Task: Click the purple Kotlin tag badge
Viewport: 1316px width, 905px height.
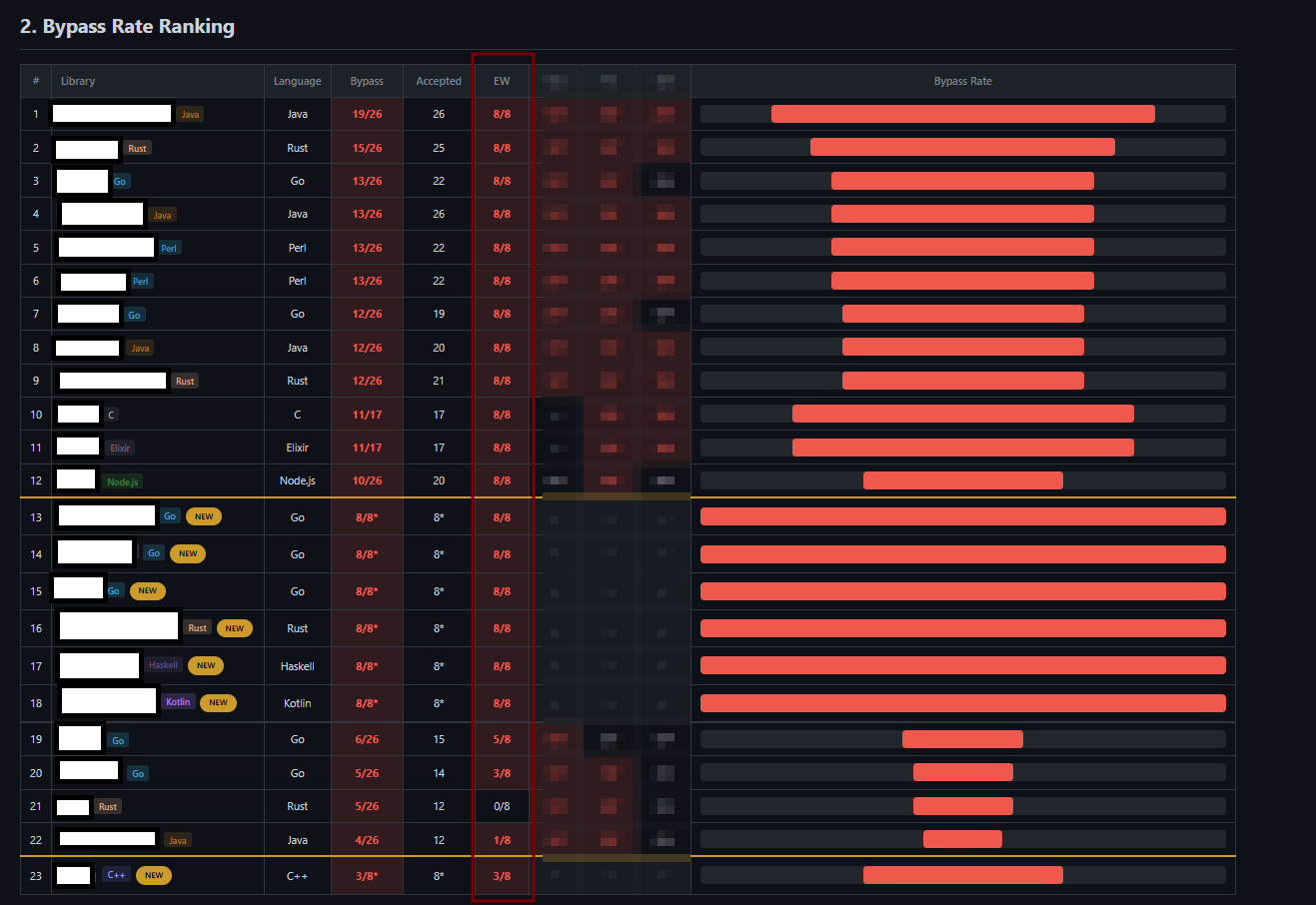Action: tap(178, 702)
